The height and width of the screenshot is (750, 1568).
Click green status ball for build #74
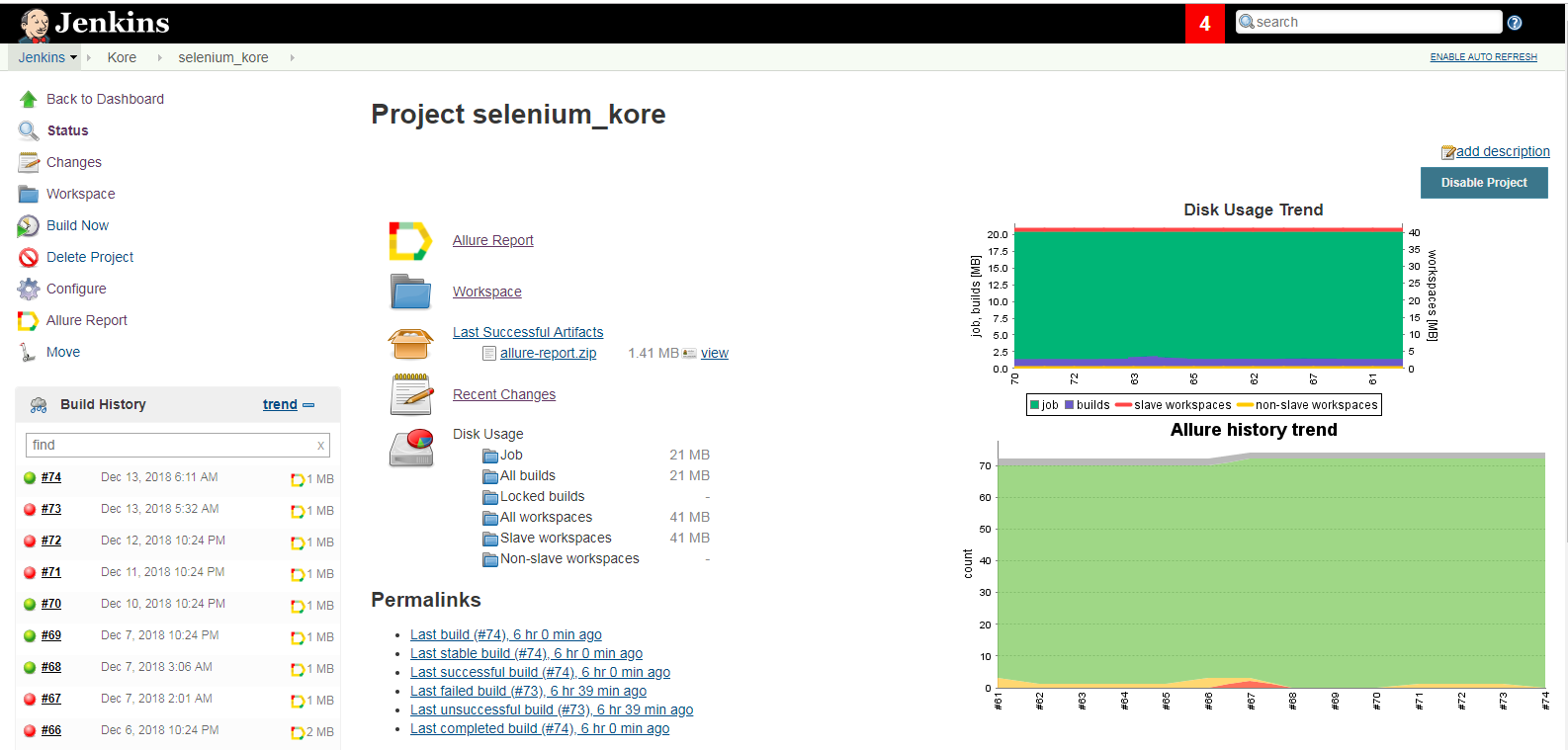coord(30,478)
